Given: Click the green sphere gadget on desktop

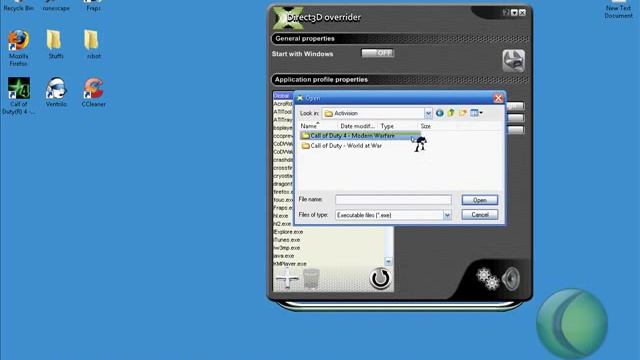Looking at the screenshot, I should pyautogui.click(x=572, y=323).
